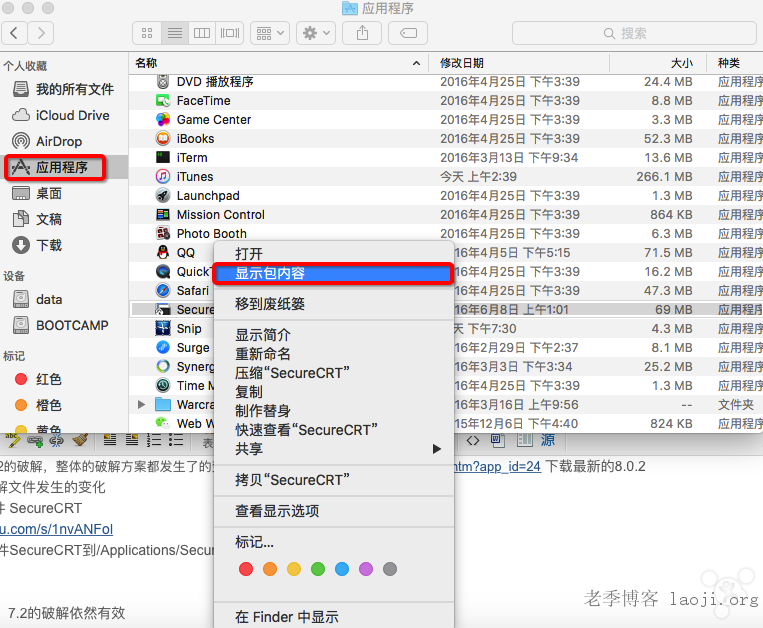Viewport: 763px width, 628px height.
Task: Expand the Warcraft folder disclosure triangle
Action: [x=142, y=404]
